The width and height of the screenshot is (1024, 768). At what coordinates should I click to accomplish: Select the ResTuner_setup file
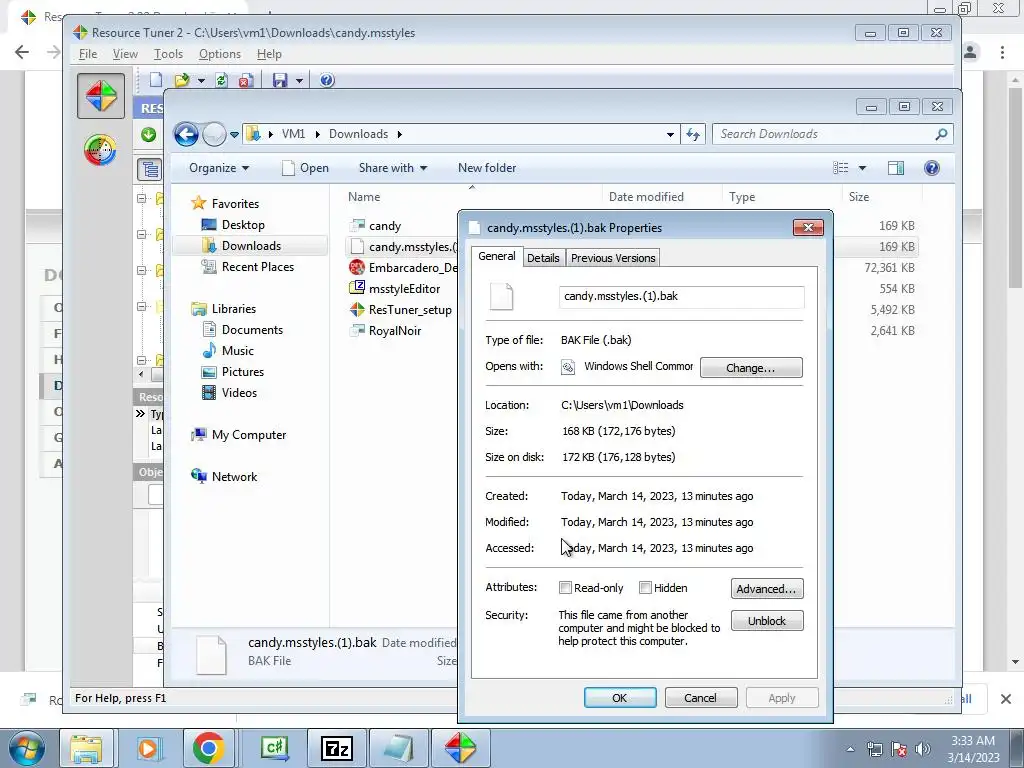coord(409,310)
